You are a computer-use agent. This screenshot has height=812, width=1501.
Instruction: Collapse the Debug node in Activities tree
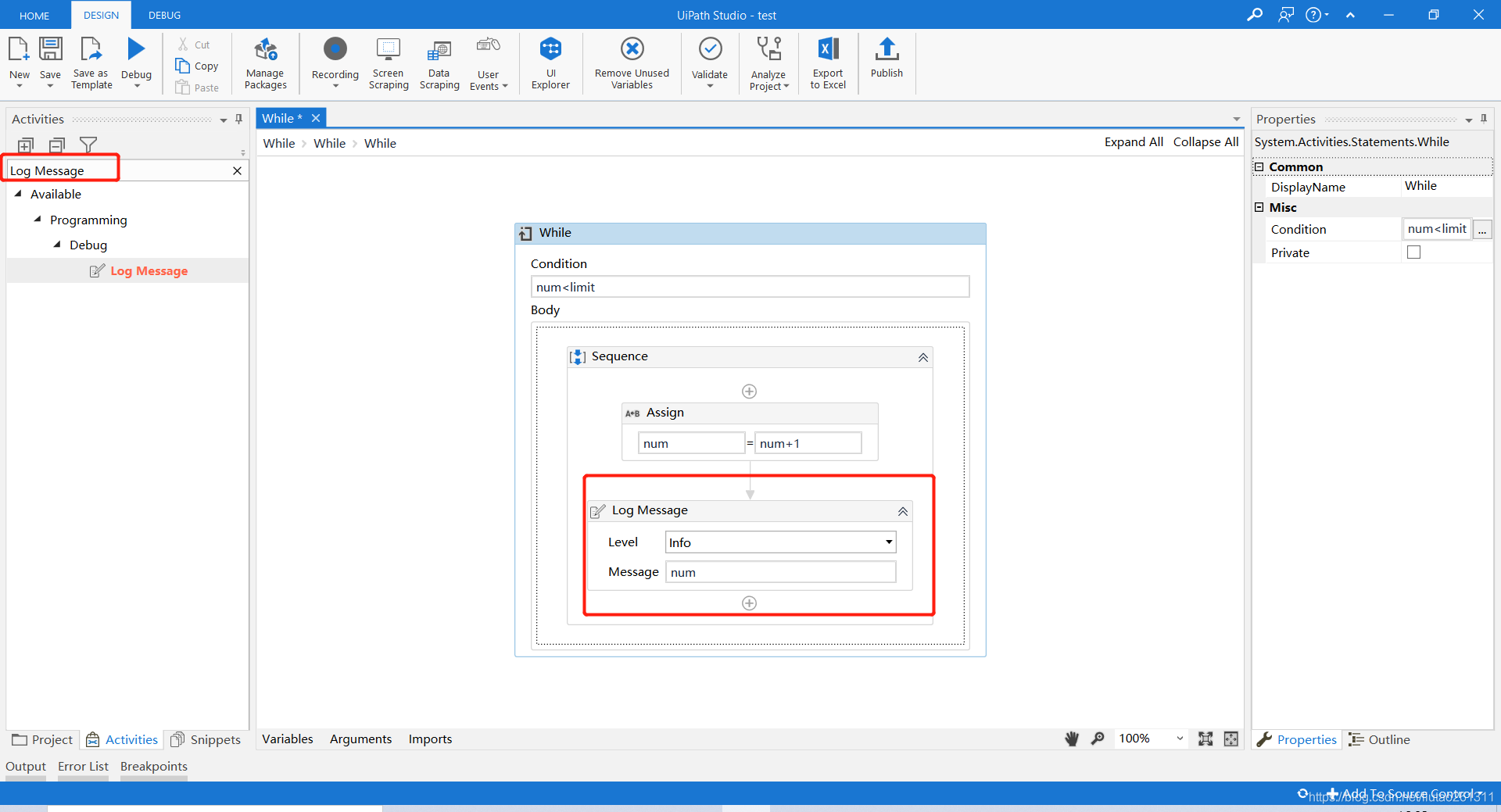[57, 245]
